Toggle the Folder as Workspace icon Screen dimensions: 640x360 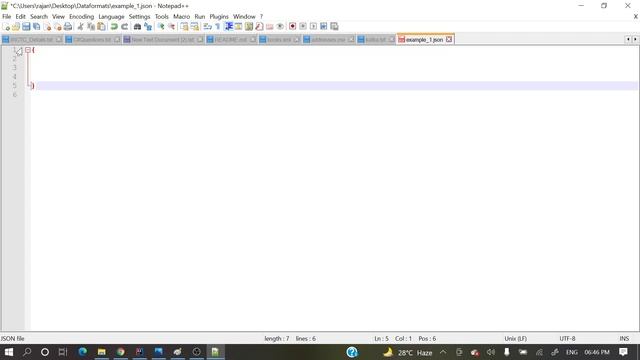point(269,27)
